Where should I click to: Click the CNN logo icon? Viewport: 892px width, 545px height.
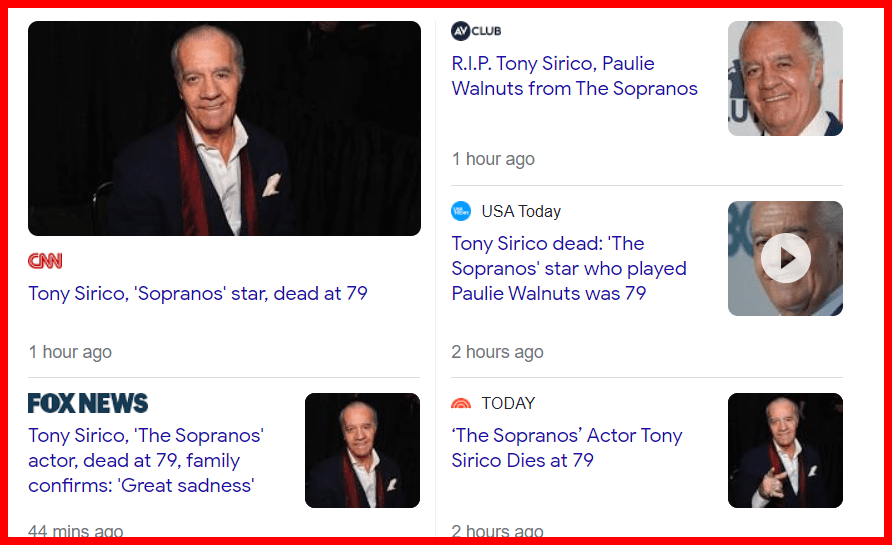click(x=45, y=261)
